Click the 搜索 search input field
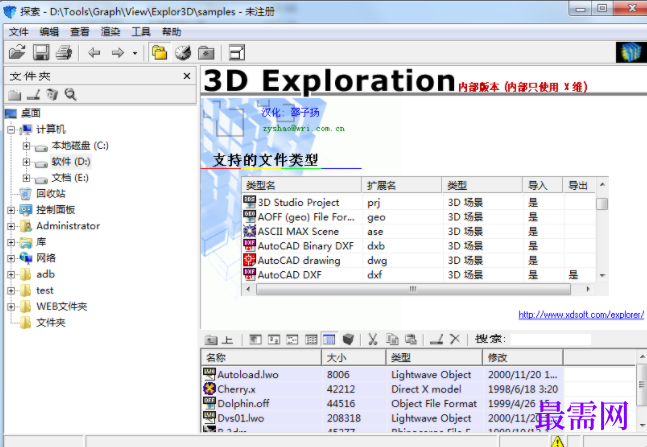The width and height of the screenshot is (647, 447). [x=551, y=339]
